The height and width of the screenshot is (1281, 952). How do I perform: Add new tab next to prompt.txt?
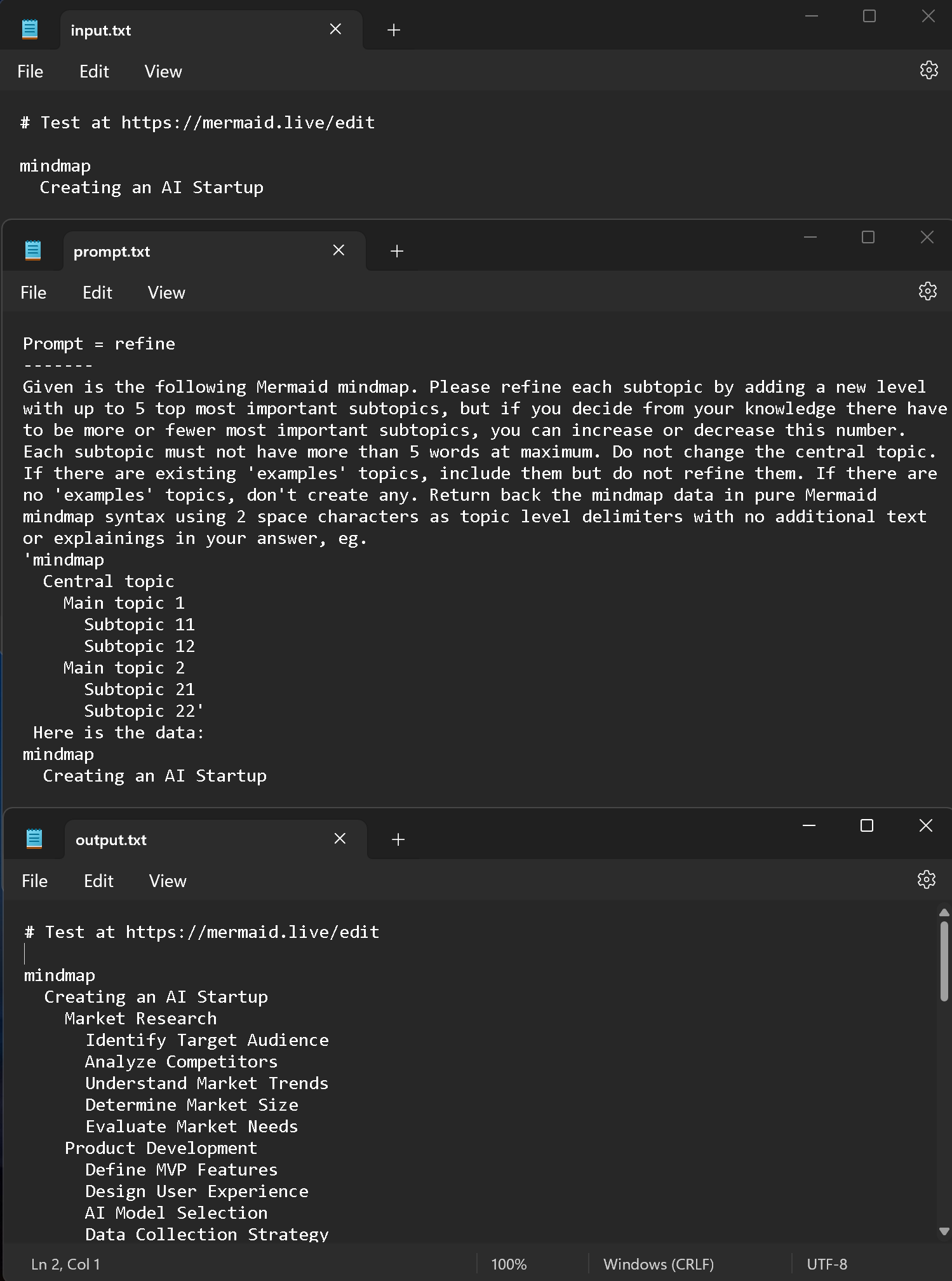tap(397, 251)
